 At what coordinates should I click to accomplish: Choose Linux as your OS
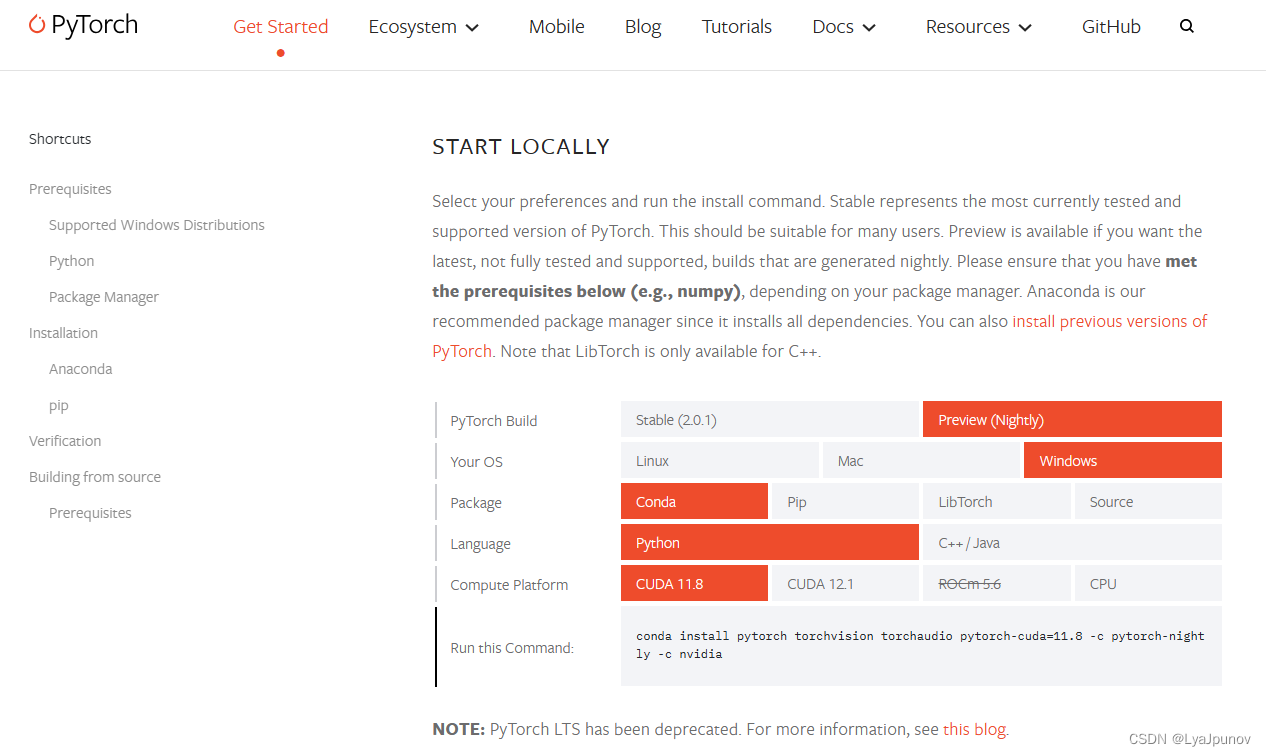pos(719,461)
